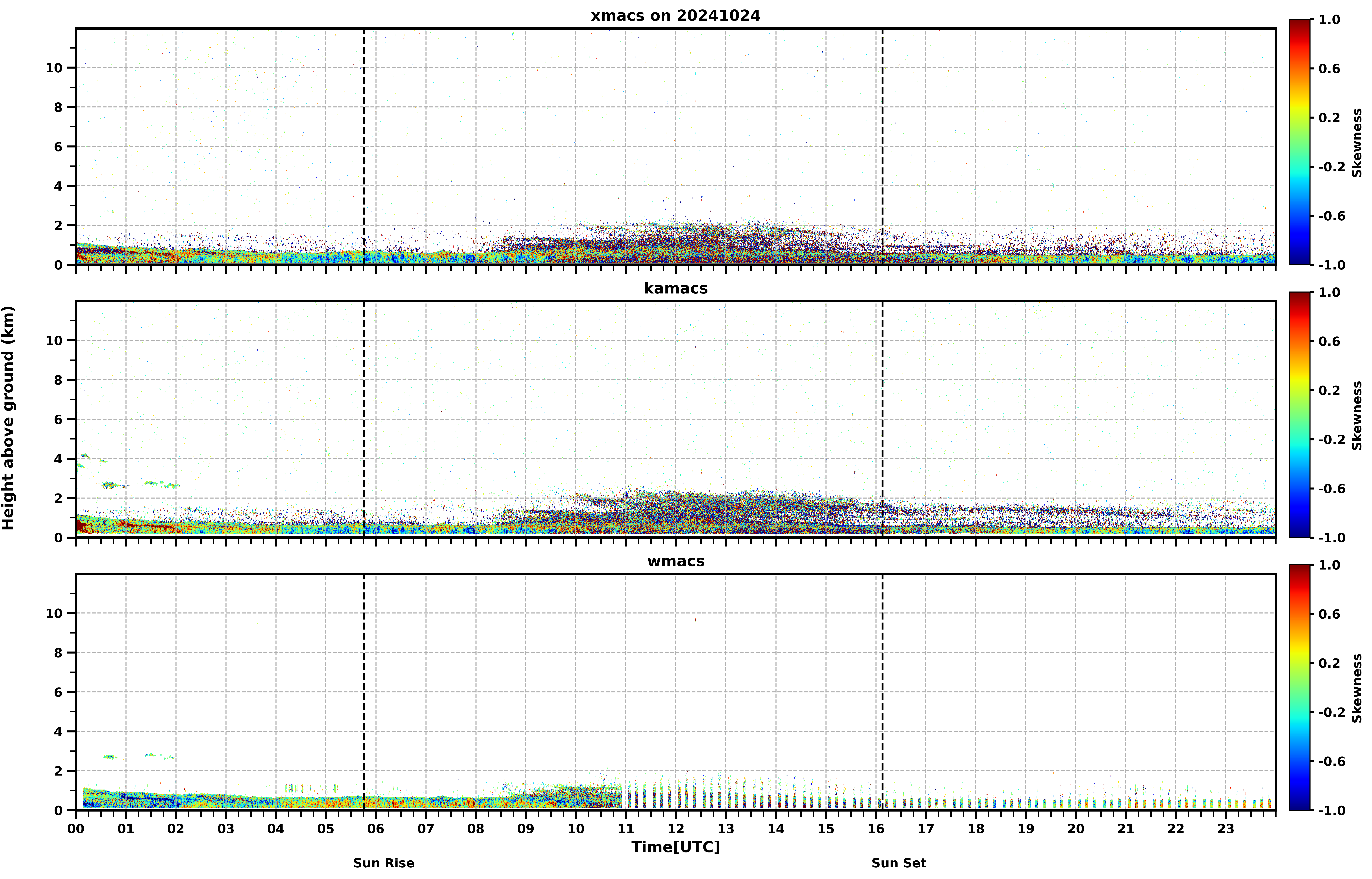Screen dimensions: 1372x879
Task: Click the 'kamacs' panel title
Action: (676, 288)
